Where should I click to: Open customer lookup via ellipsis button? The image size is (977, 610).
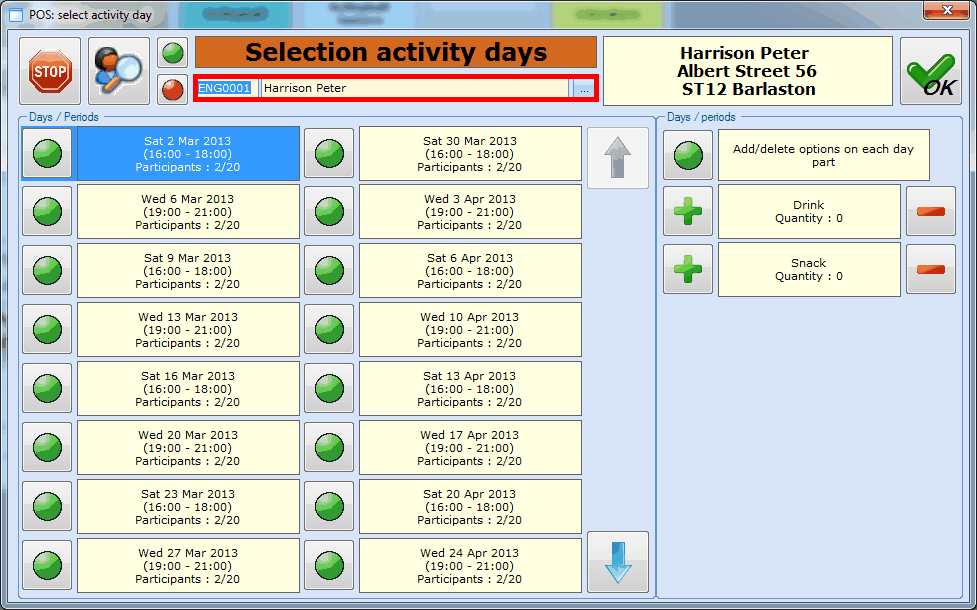583,88
